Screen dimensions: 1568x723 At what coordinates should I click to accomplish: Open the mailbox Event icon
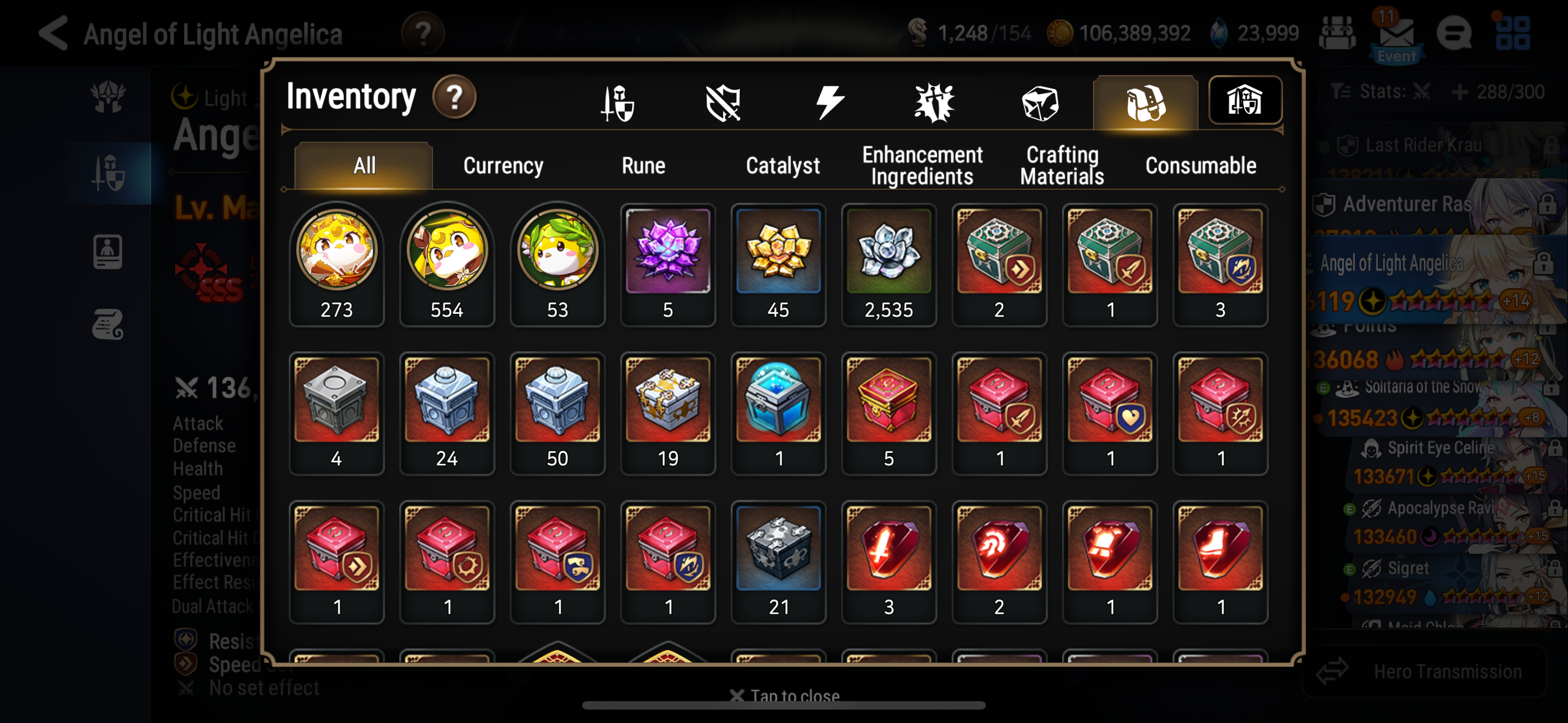coord(1396,36)
